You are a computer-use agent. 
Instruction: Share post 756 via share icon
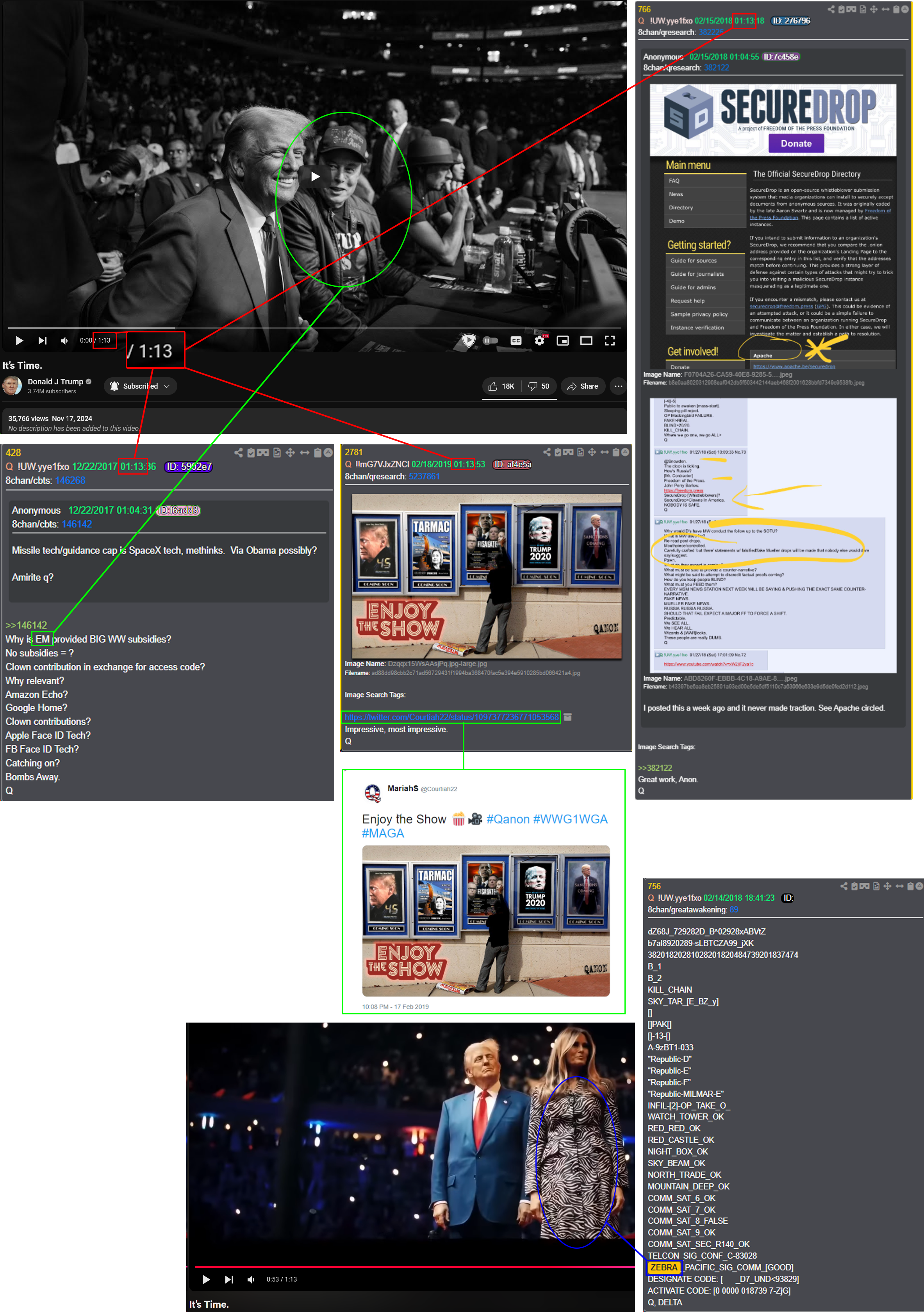(x=844, y=886)
